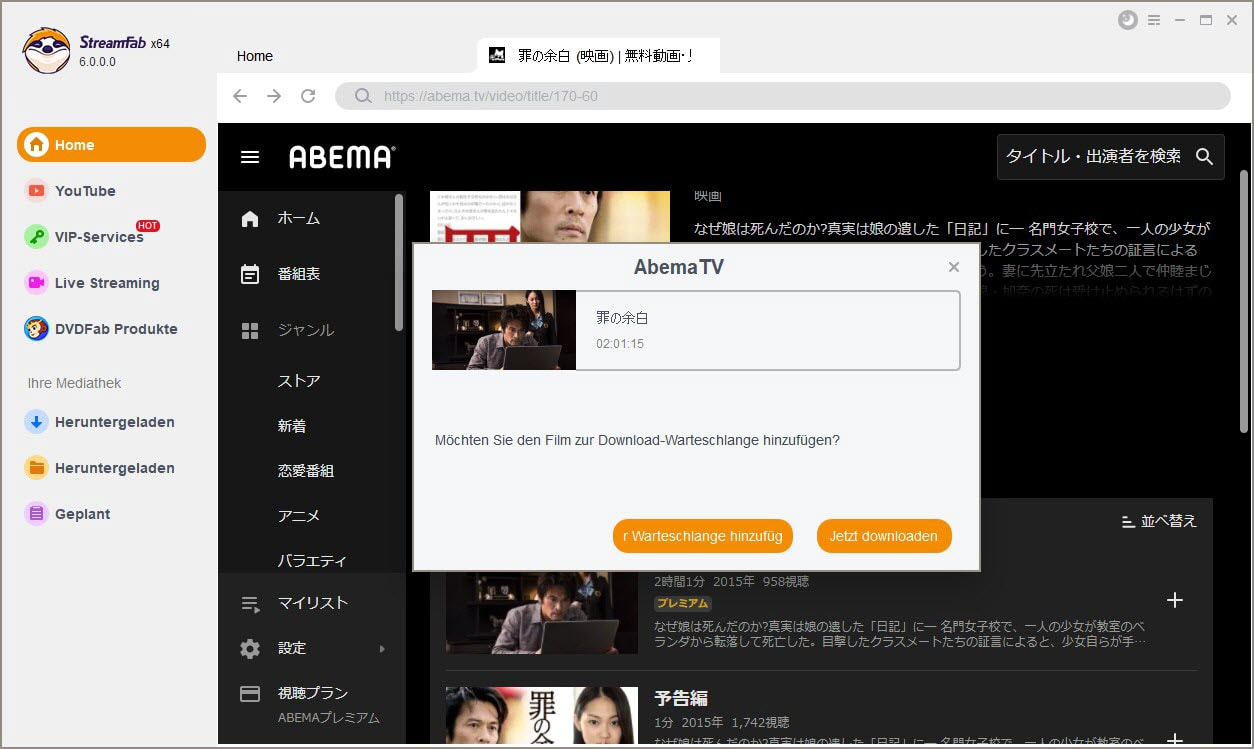Click the 予告編 trailer thumbnail
The image size is (1254, 749).
click(542, 716)
